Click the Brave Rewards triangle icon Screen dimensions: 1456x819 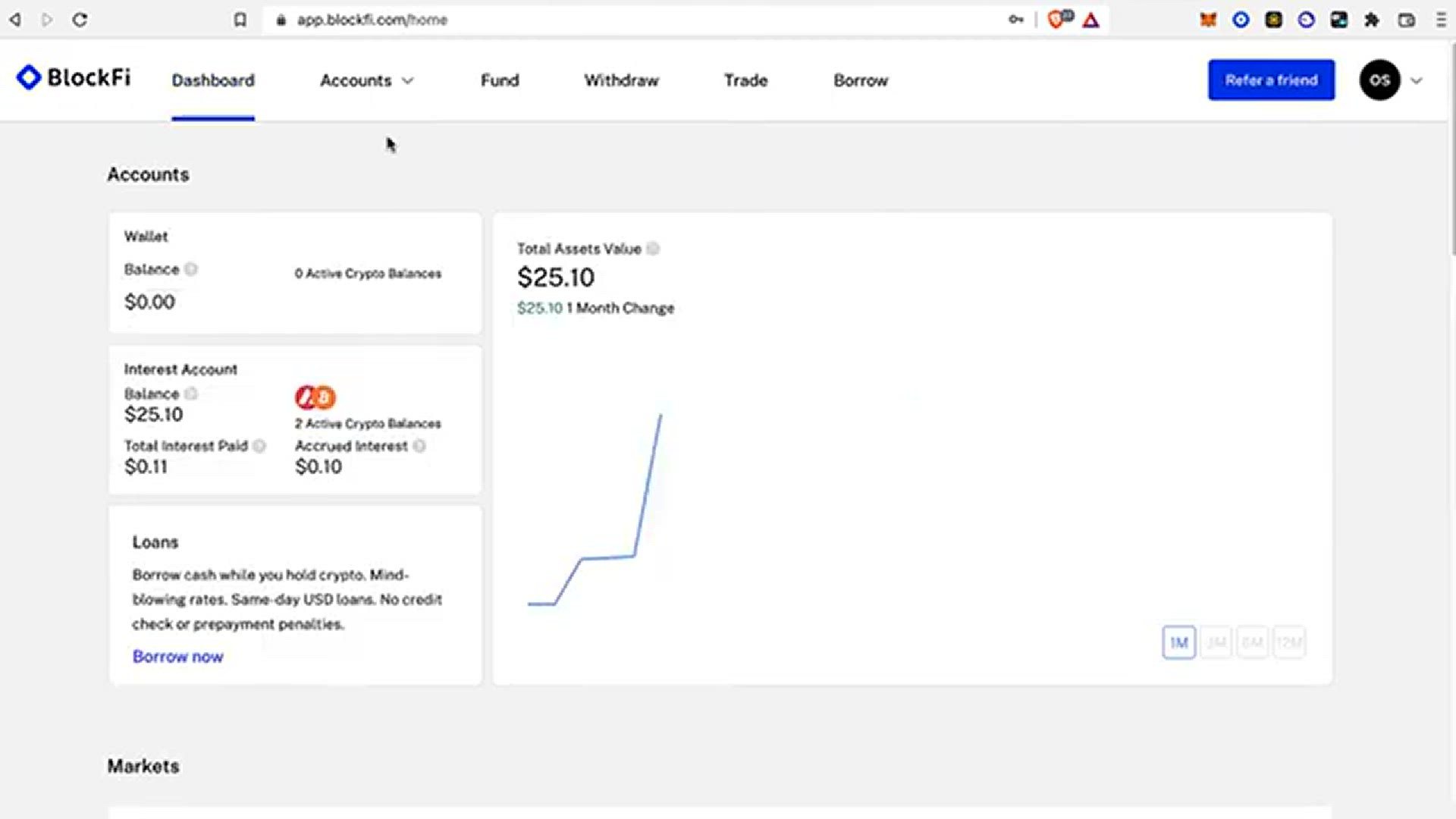point(1090,20)
